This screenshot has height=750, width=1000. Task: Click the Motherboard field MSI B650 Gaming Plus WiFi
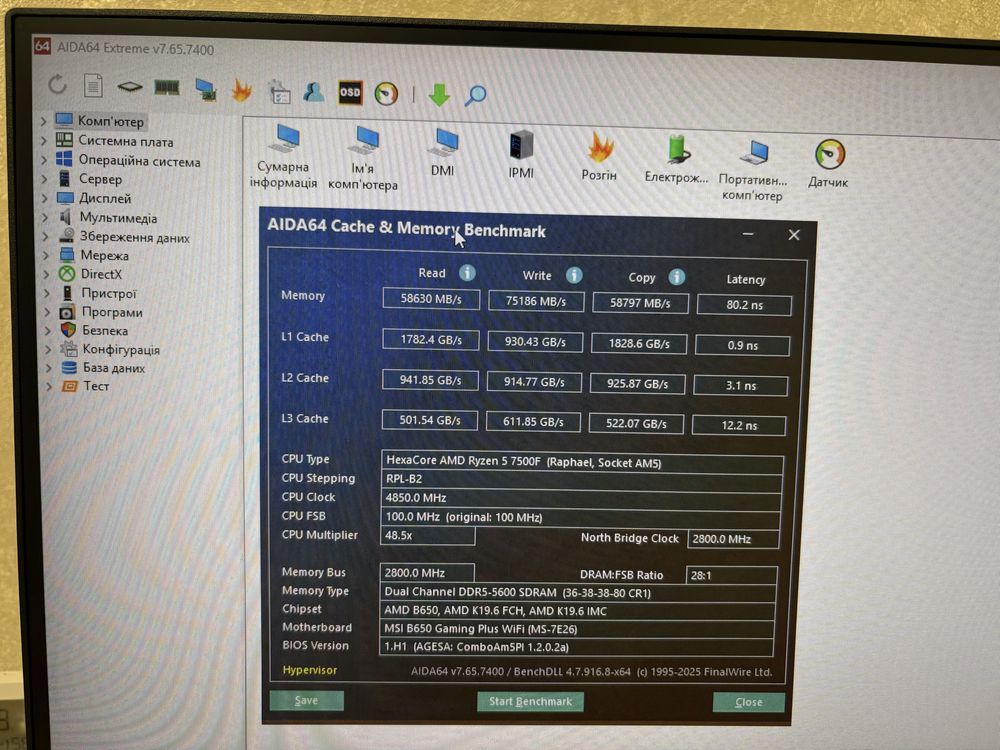(x=577, y=629)
